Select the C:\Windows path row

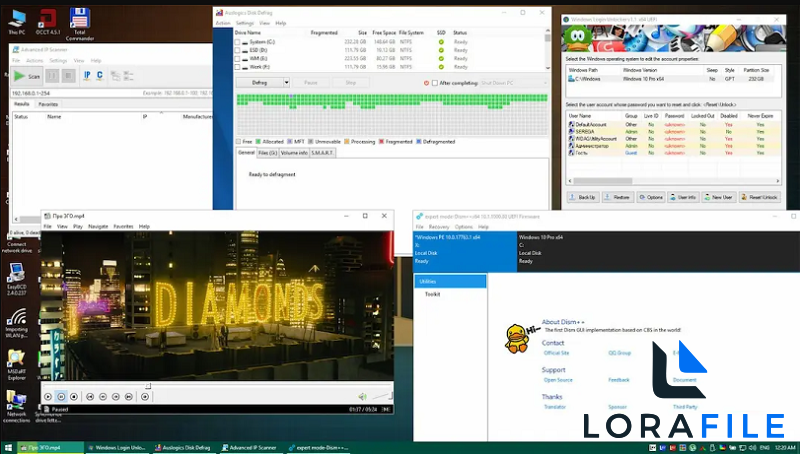pos(673,79)
